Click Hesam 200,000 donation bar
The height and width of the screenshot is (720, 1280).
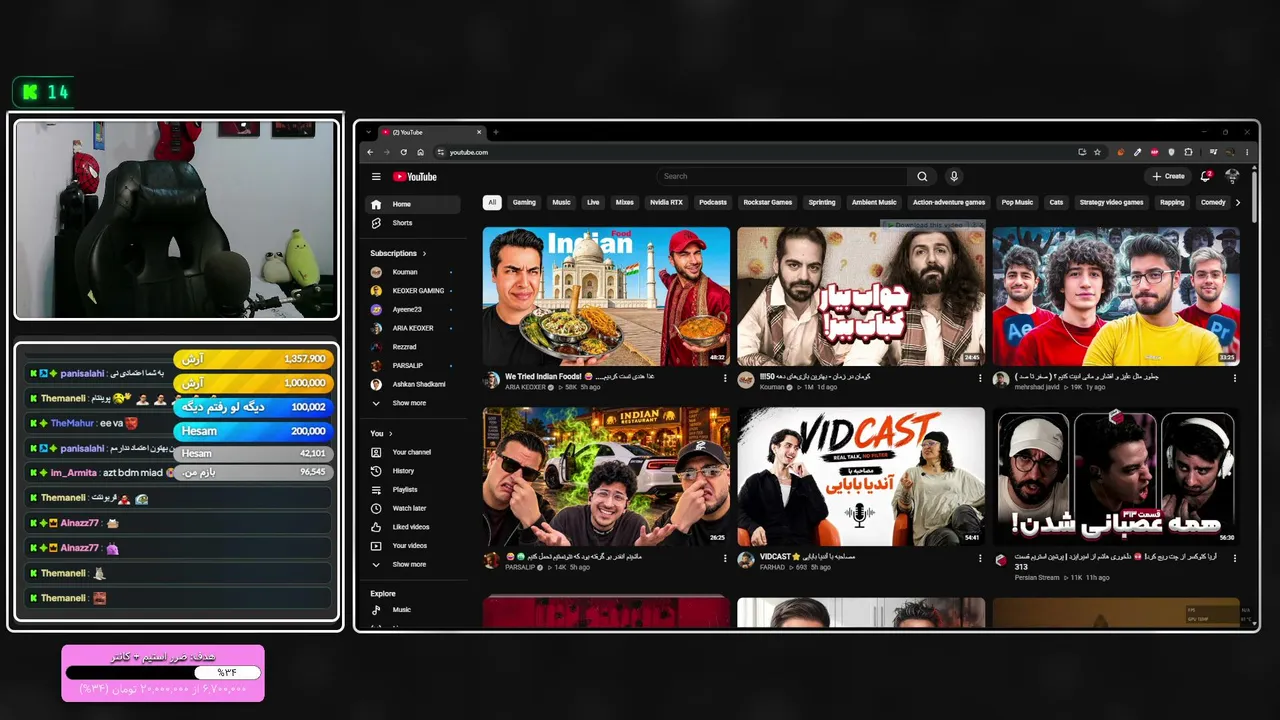[x=253, y=431]
